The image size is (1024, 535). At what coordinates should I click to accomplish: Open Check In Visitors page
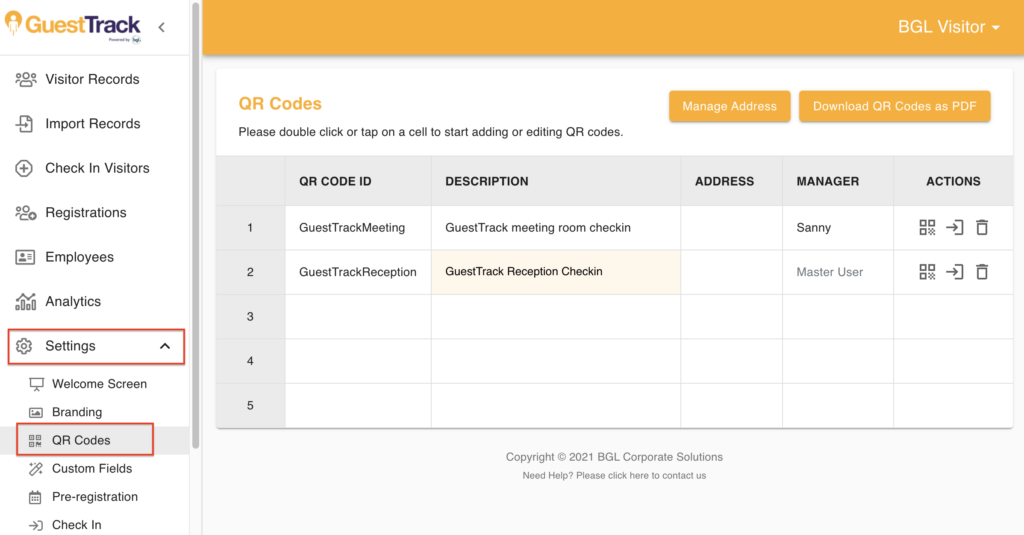[95, 168]
